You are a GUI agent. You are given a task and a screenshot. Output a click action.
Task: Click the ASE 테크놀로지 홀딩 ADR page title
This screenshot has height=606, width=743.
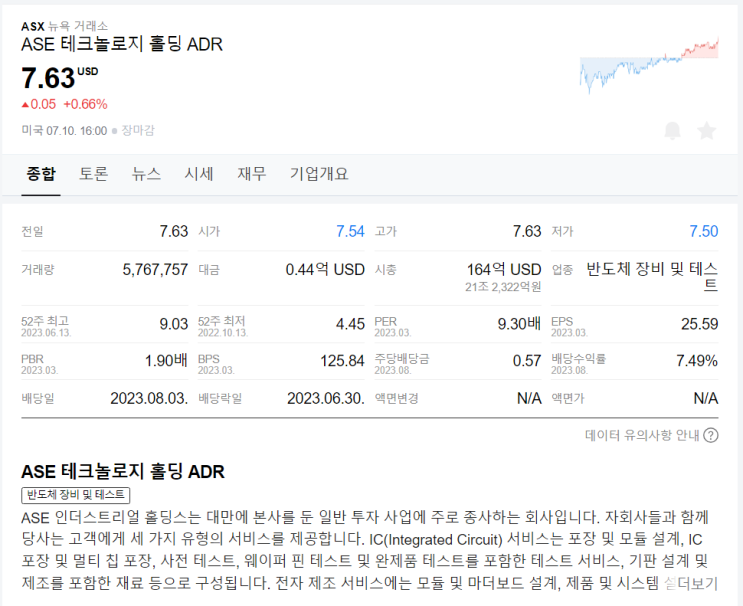122,45
